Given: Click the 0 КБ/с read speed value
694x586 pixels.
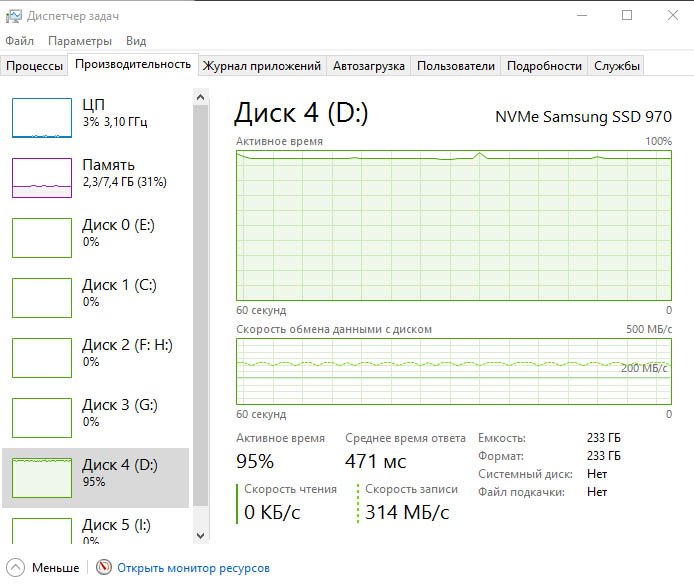Looking at the screenshot, I should [272, 513].
